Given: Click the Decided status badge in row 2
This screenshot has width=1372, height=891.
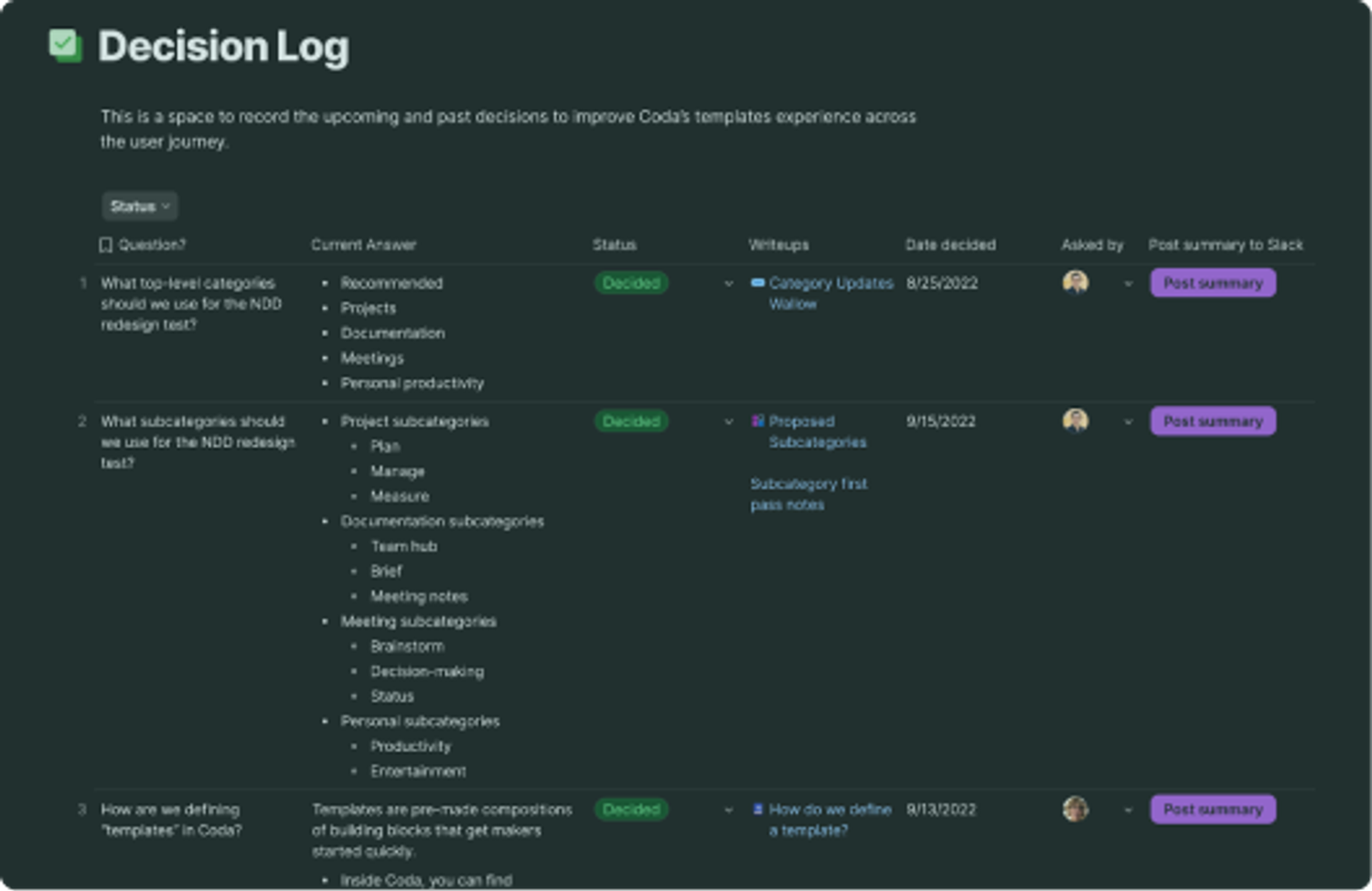Looking at the screenshot, I should (631, 421).
